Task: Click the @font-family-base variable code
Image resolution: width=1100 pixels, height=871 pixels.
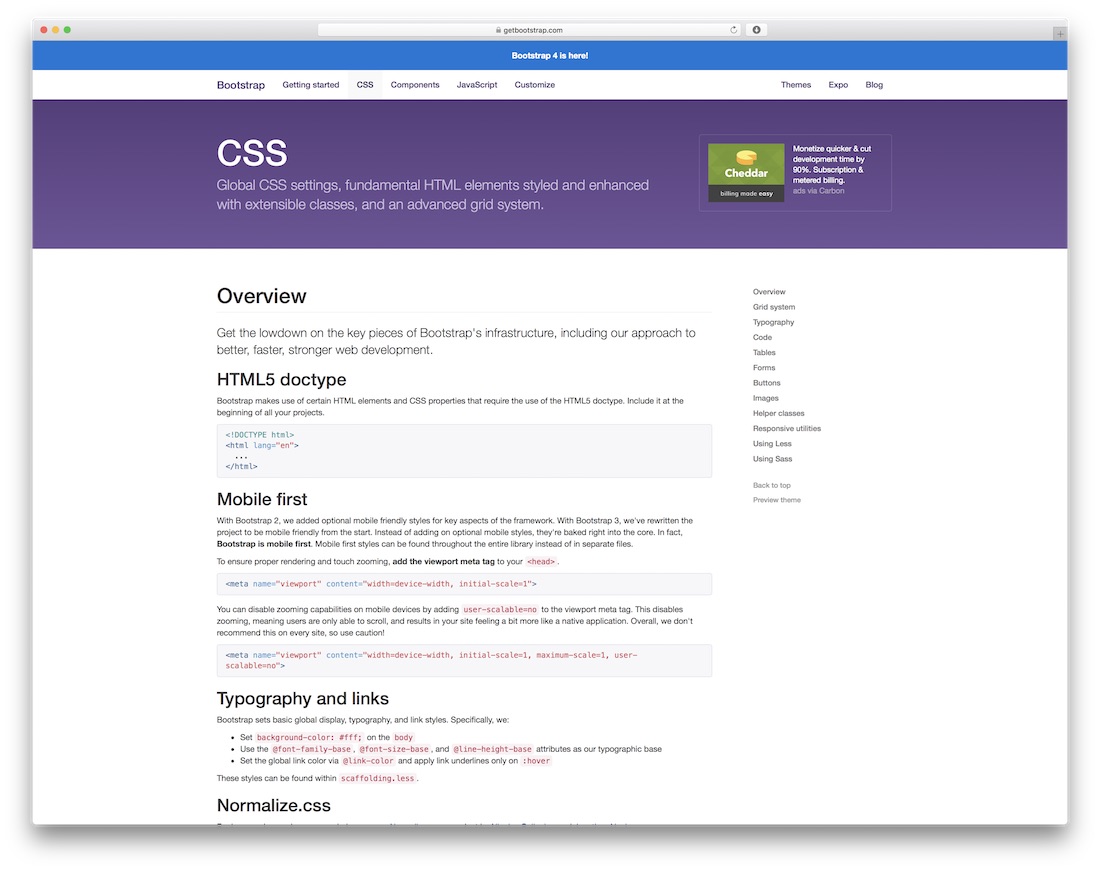Action: [311, 750]
